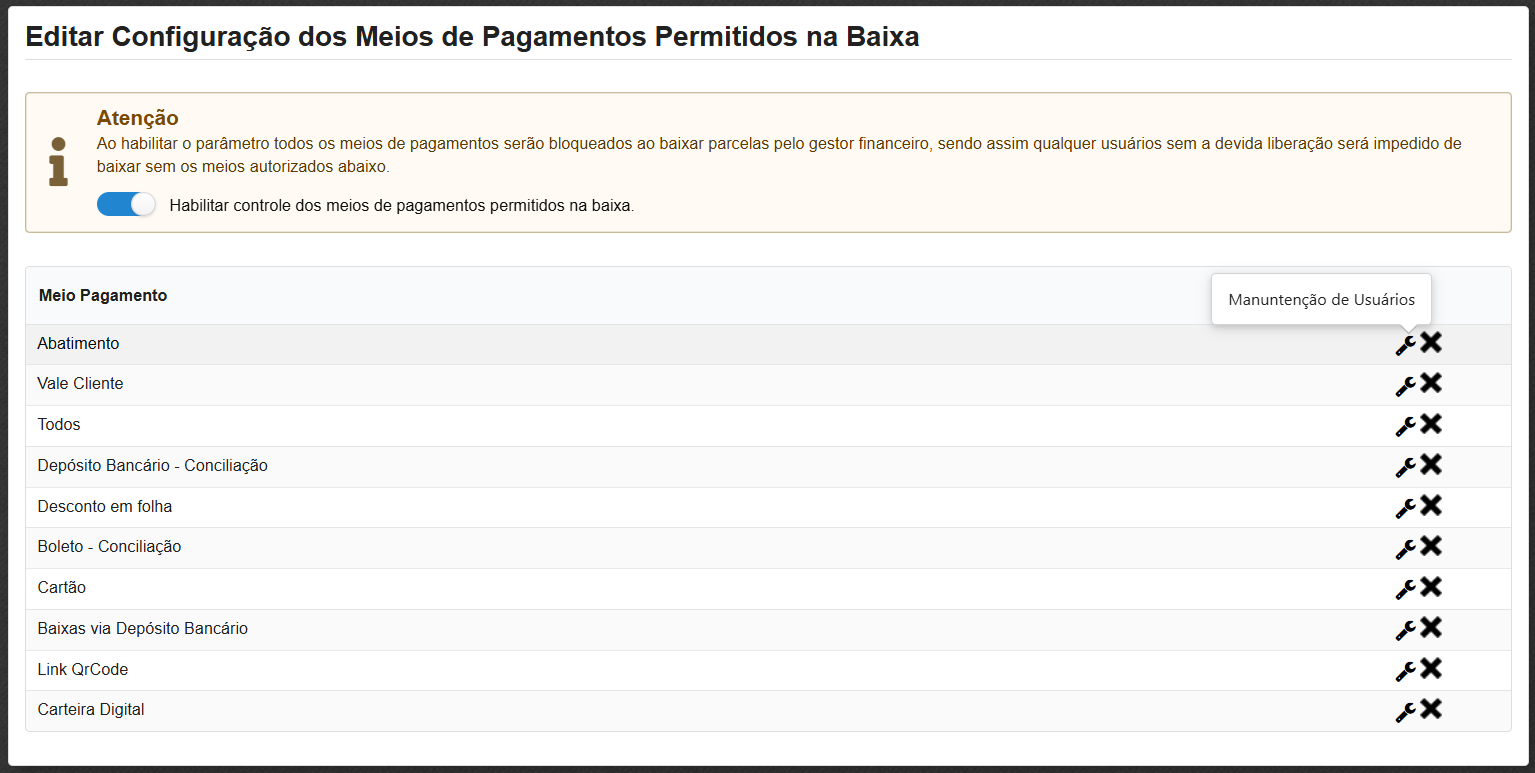Remove the Vale Cliente payment method
This screenshot has width=1535, height=773.
click(x=1431, y=383)
